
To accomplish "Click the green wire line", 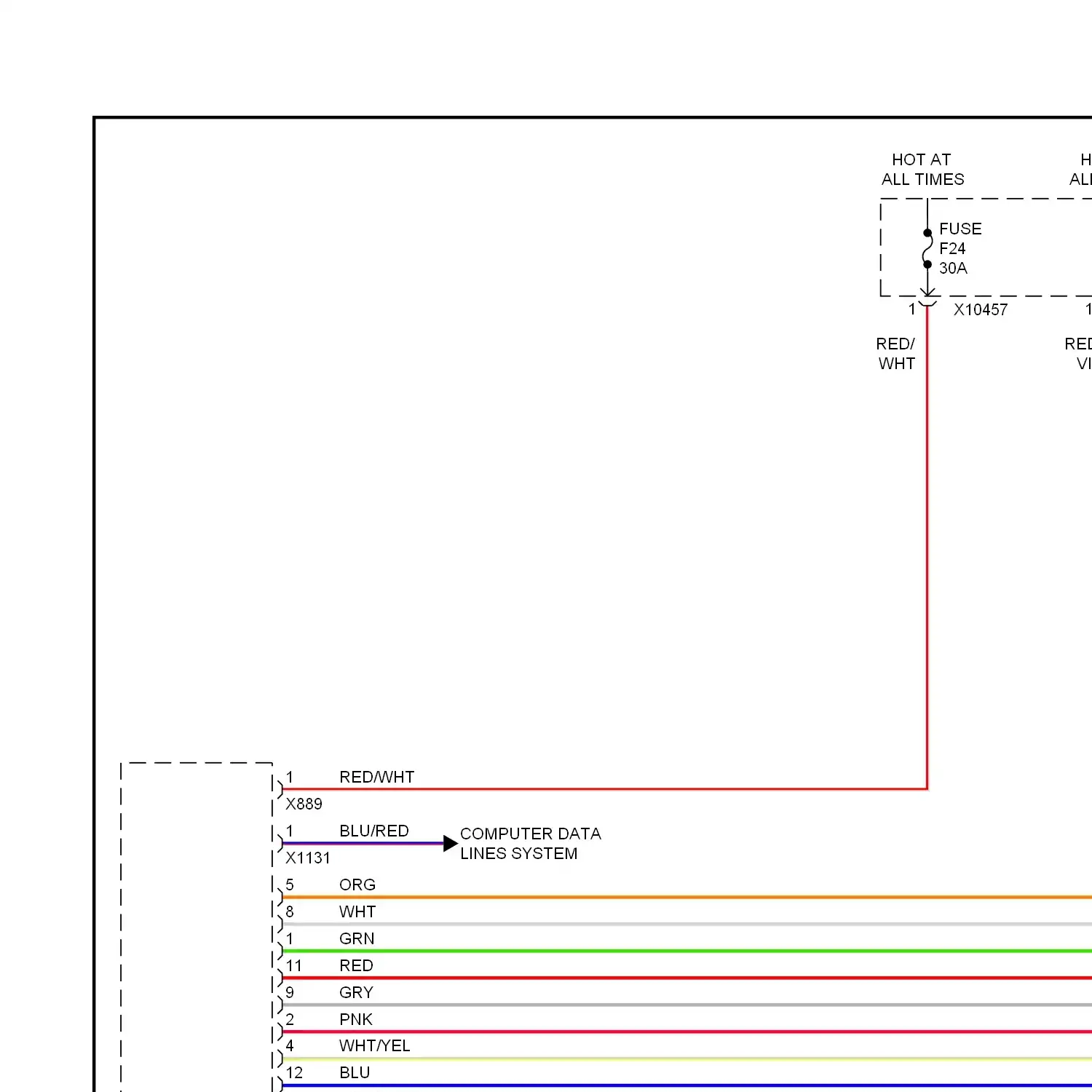I will (x=687, y=951).
